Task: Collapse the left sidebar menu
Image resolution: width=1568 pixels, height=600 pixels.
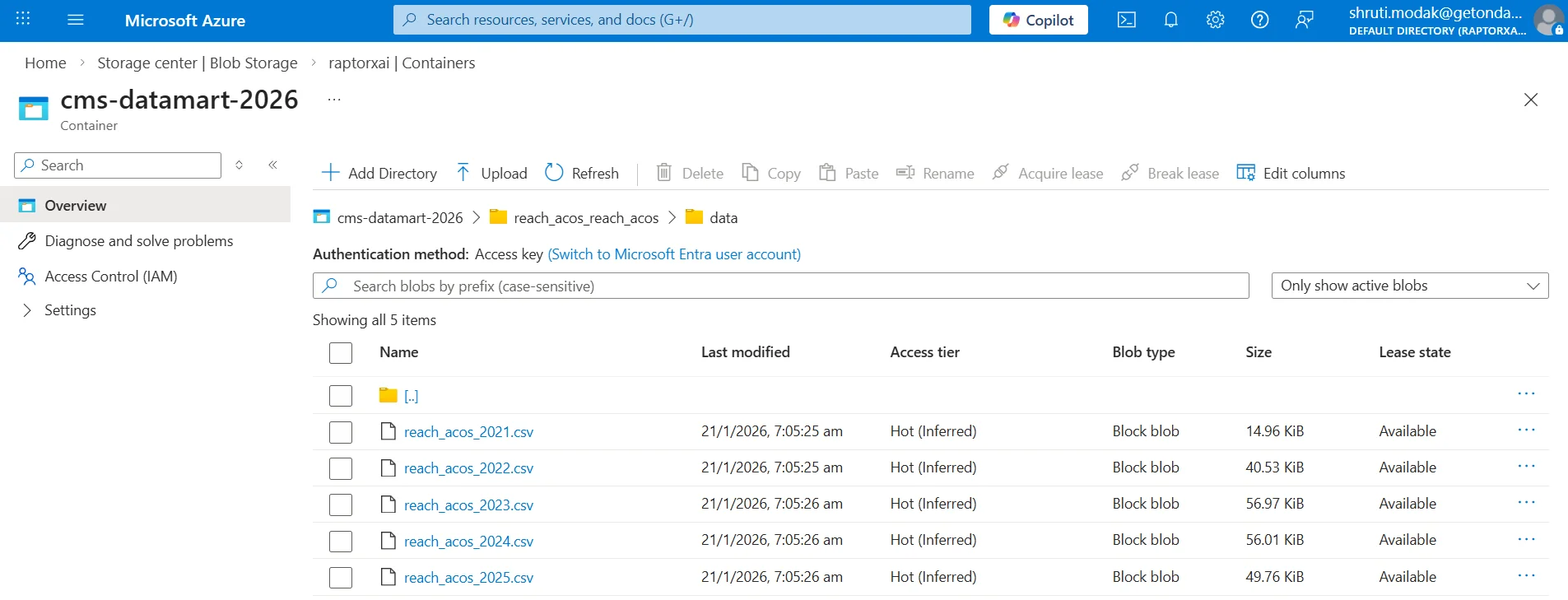Action: (272, 165)
